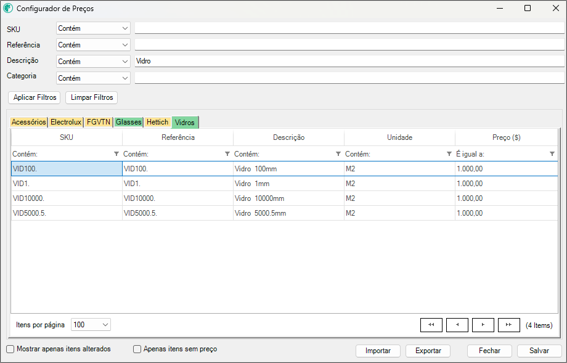
Task: Click Referência cell VID10000.
Action: pos(178,198)
